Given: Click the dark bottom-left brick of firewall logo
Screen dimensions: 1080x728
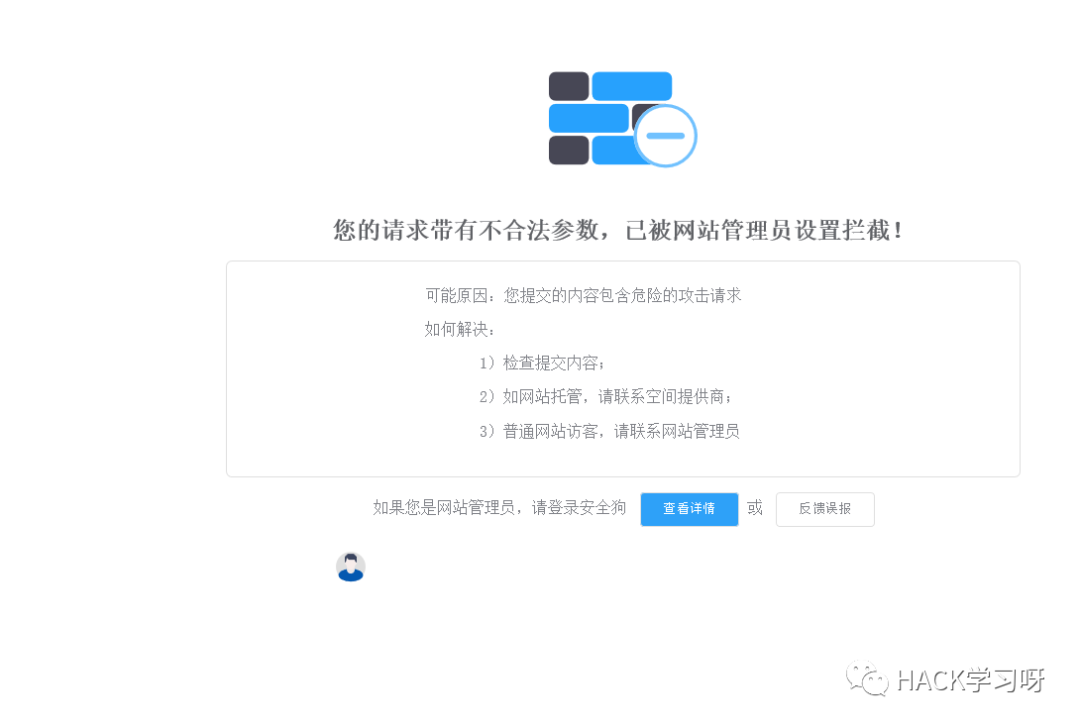Looking at the screenshot, I should (569, 150).
